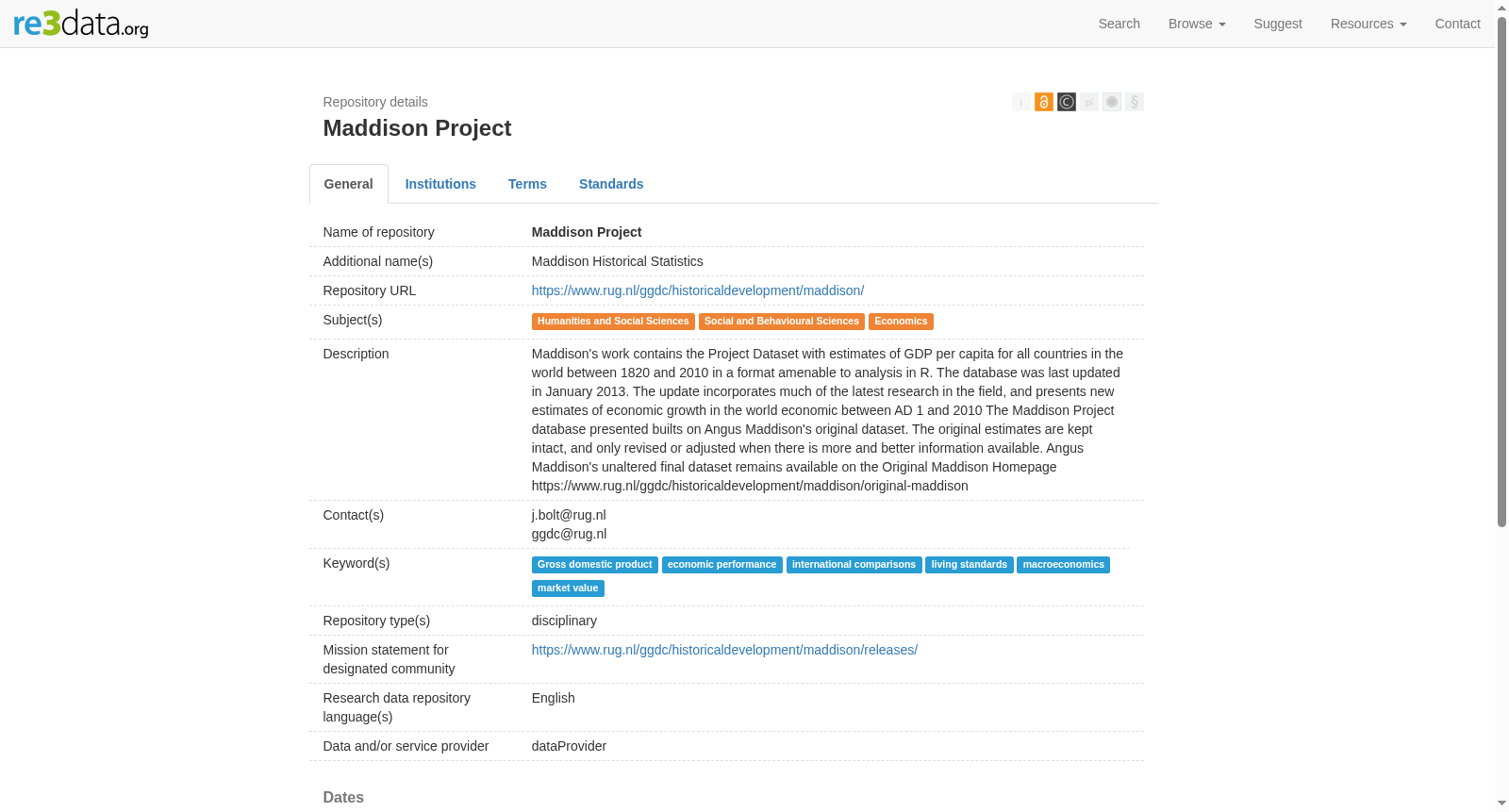Go to the Search page
The image size is (1509, 812).
click(1119, 24)
